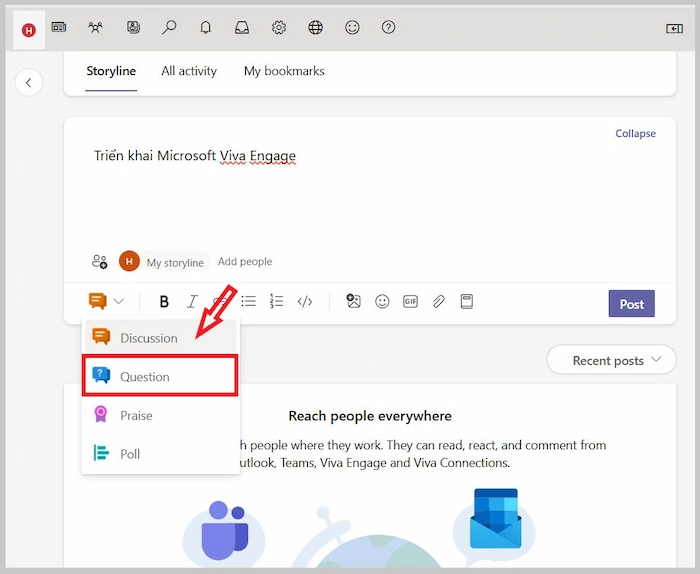Click the Collapse link

(635, 133)
